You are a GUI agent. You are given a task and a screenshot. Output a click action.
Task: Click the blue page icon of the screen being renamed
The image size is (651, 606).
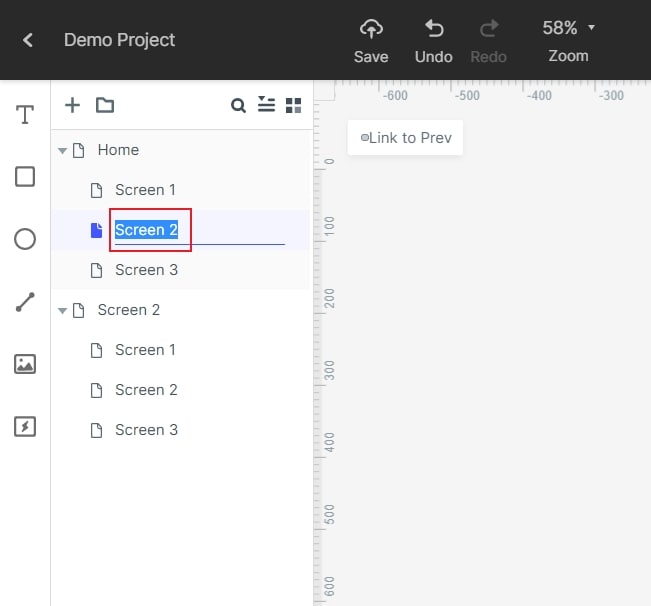(x=96, y=230)
